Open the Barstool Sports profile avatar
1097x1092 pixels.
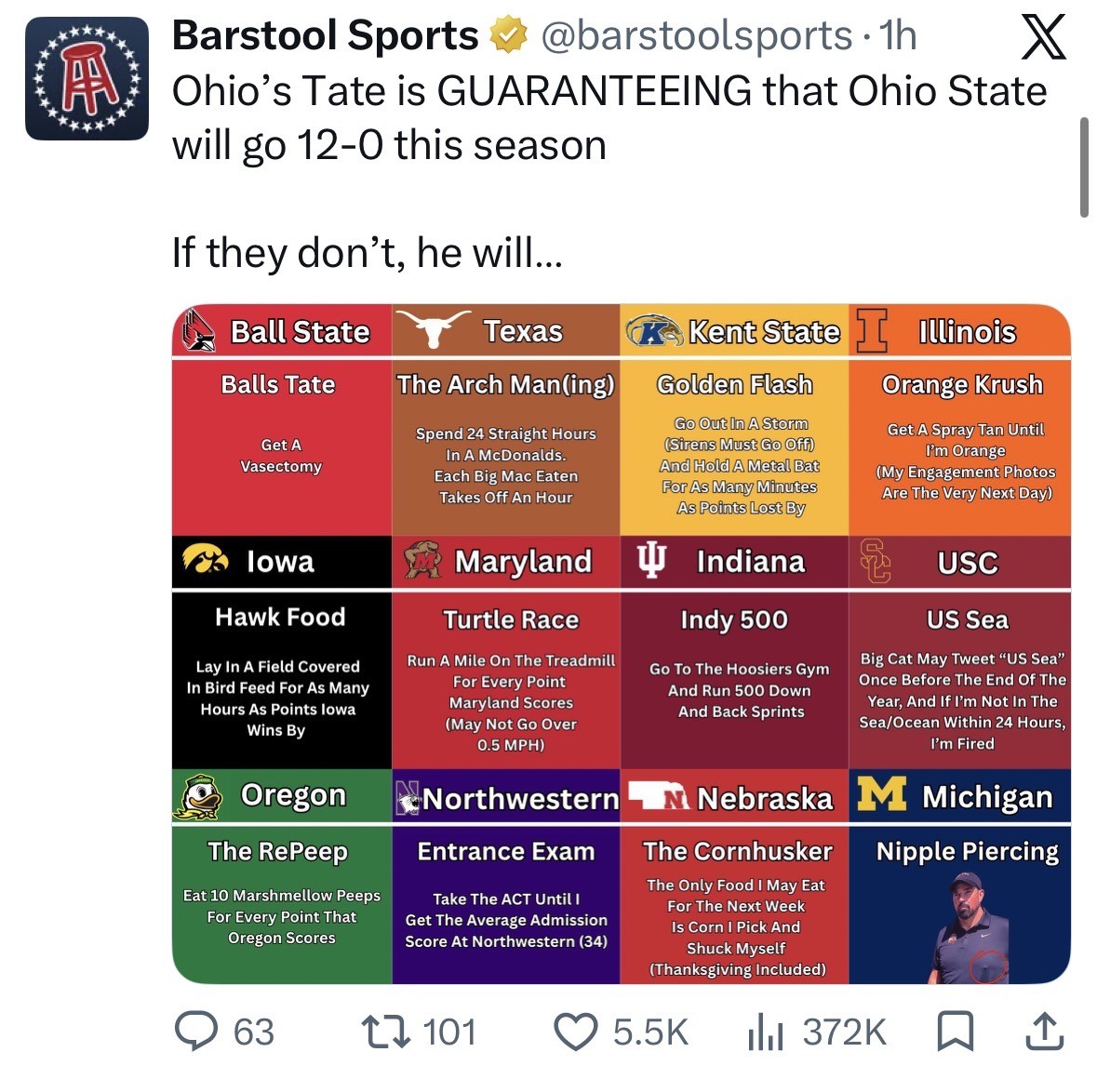87,78
